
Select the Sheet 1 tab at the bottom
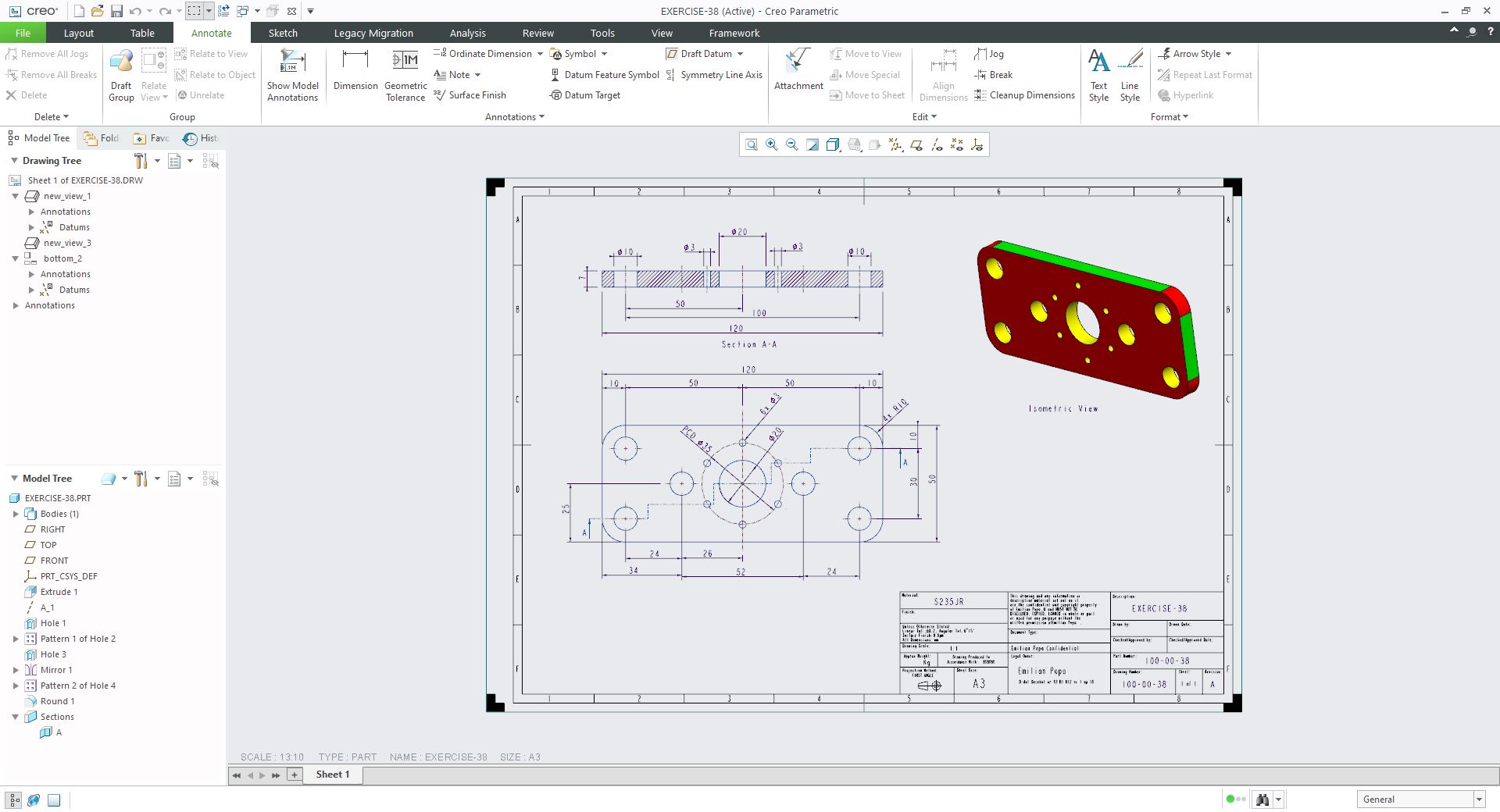click(x=333, y=775)
